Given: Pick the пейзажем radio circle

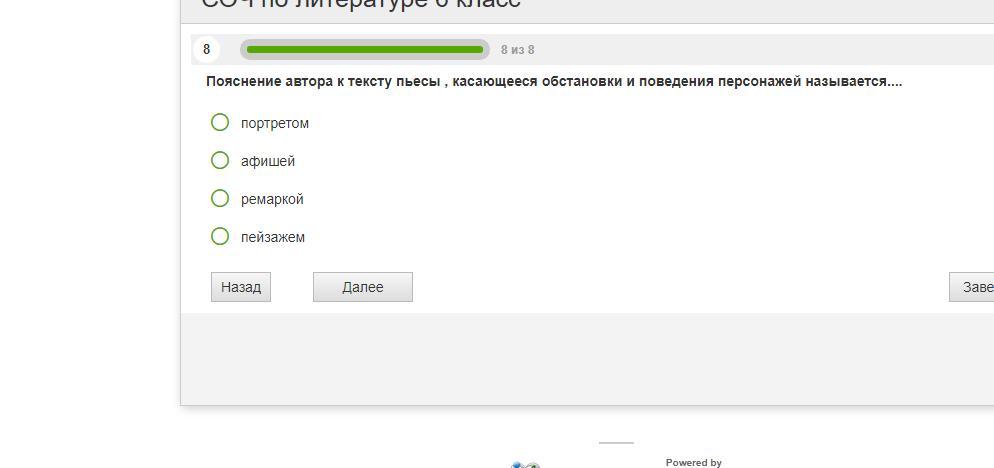Looking at the screenshot, I should tap(220, 236).
